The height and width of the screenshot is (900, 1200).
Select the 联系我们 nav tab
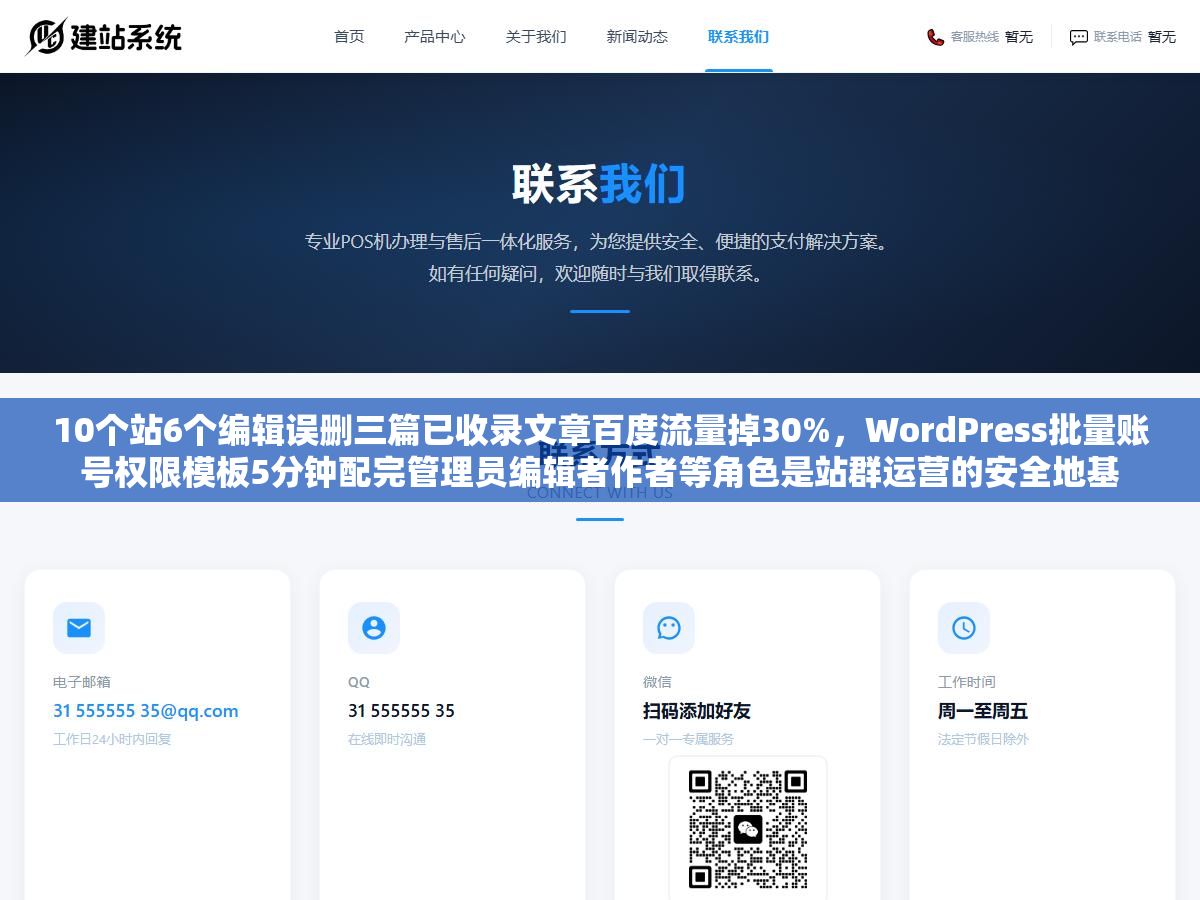738,36
